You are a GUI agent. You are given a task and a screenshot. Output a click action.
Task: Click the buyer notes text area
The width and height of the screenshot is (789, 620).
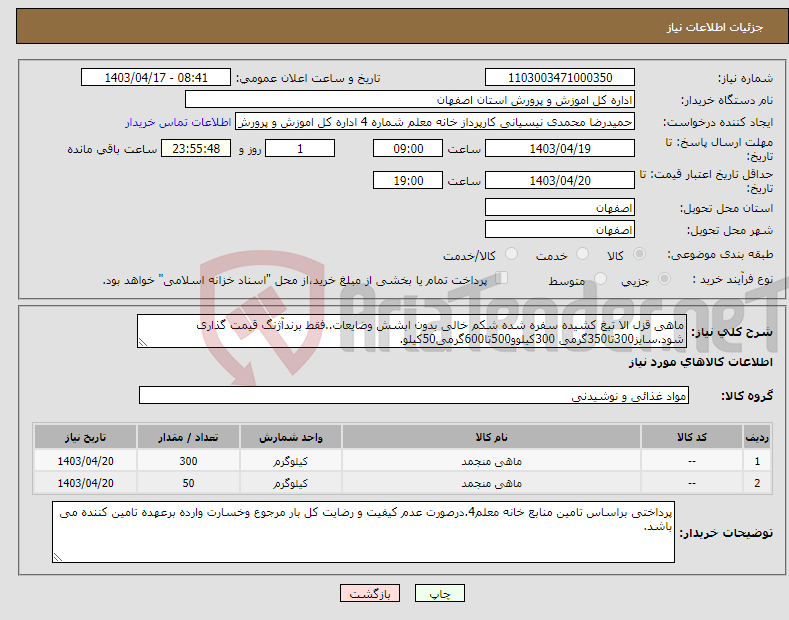[363, 532]
